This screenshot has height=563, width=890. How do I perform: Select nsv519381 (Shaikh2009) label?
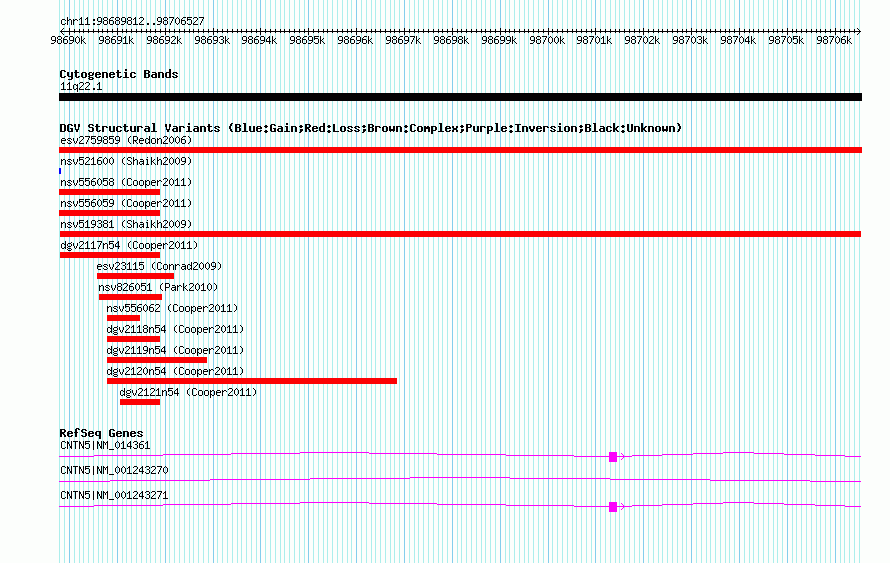126,224
